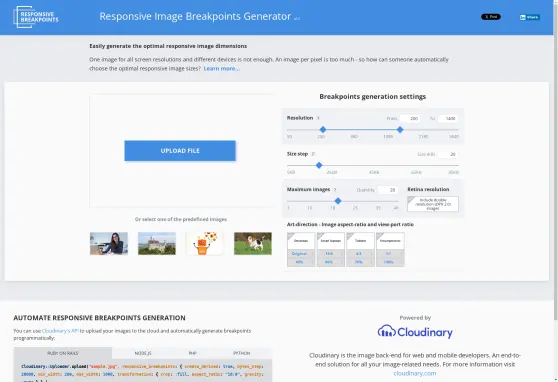Open the Resolution help question mark

[x=318, y=118]
